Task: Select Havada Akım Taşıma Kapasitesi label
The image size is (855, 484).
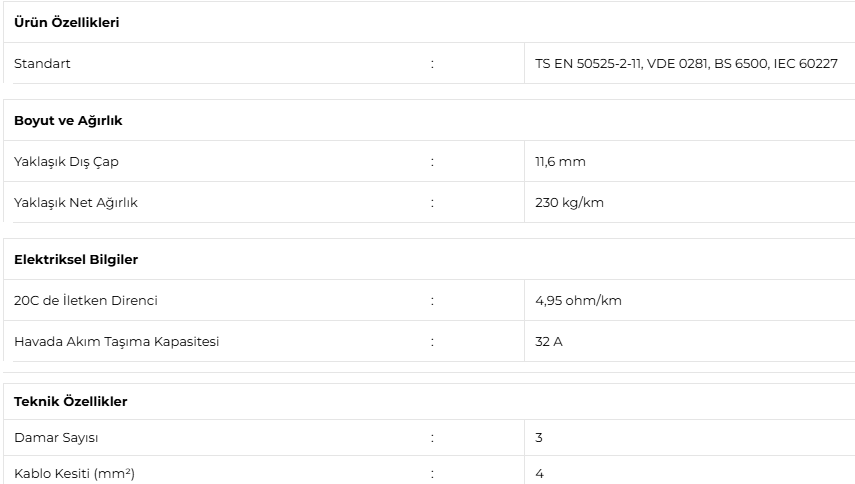Action: pos(116,342)
